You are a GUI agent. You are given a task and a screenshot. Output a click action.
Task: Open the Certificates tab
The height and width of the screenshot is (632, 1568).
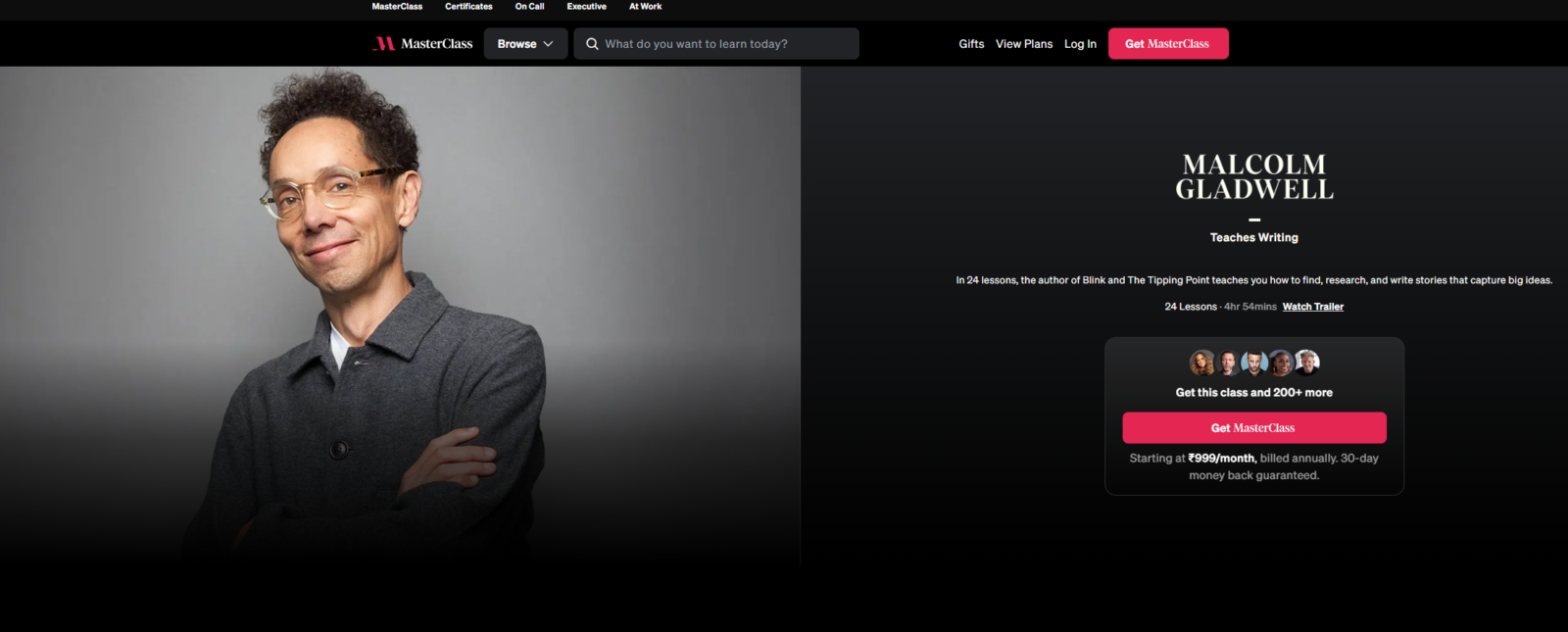[x=468, y=7]
